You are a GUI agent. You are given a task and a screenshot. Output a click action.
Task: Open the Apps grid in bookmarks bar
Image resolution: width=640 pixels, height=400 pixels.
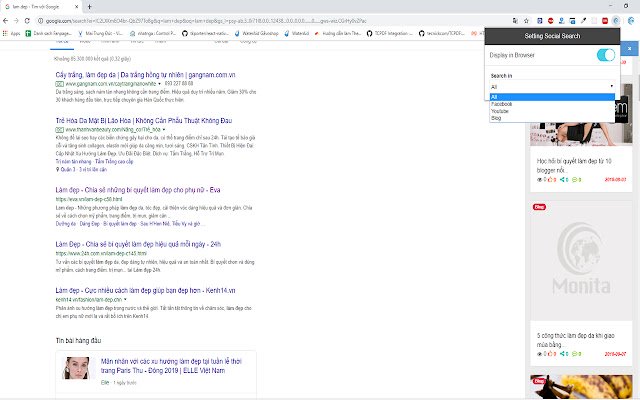point(11,33)
